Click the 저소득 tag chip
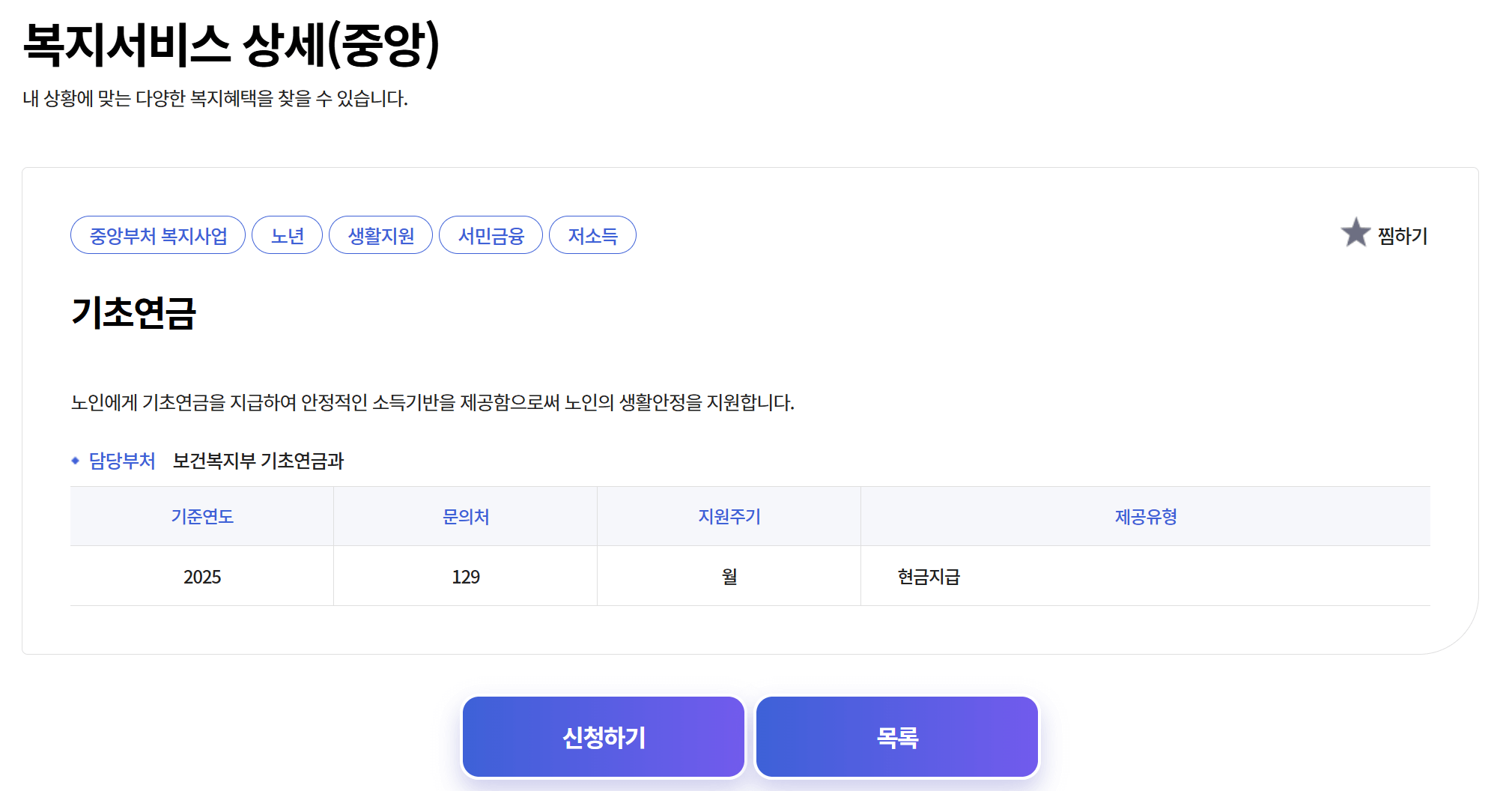1512x791 pixels. [x=592, y=234]
